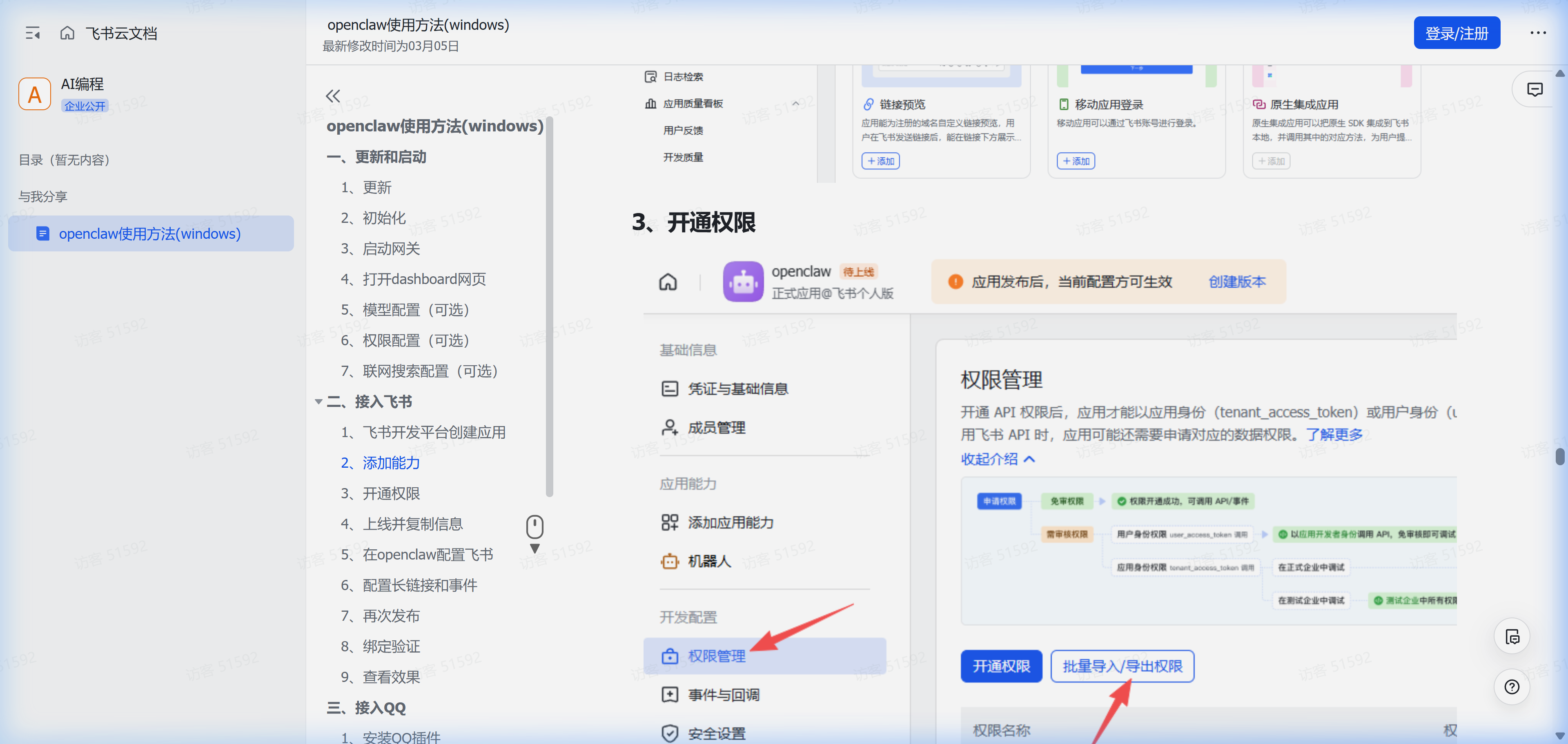The width and height of the screenshot is (1568, 744).
Task: Open the openclaw document in the sidebar
Action: tap(149, 233)
